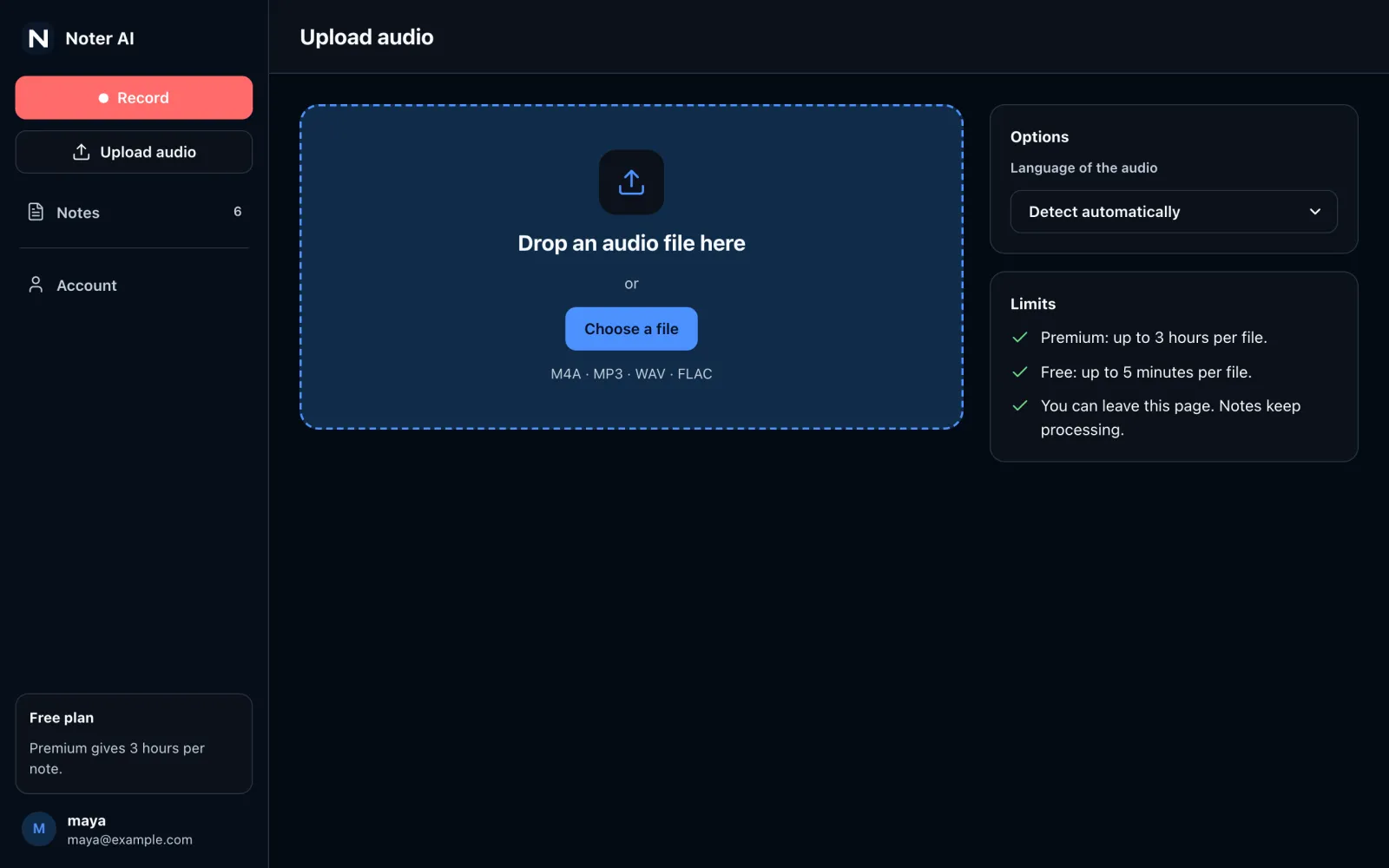1389x868 pixels.
Task: Click the Drop an audio file here heading
Action: (631, 243)
